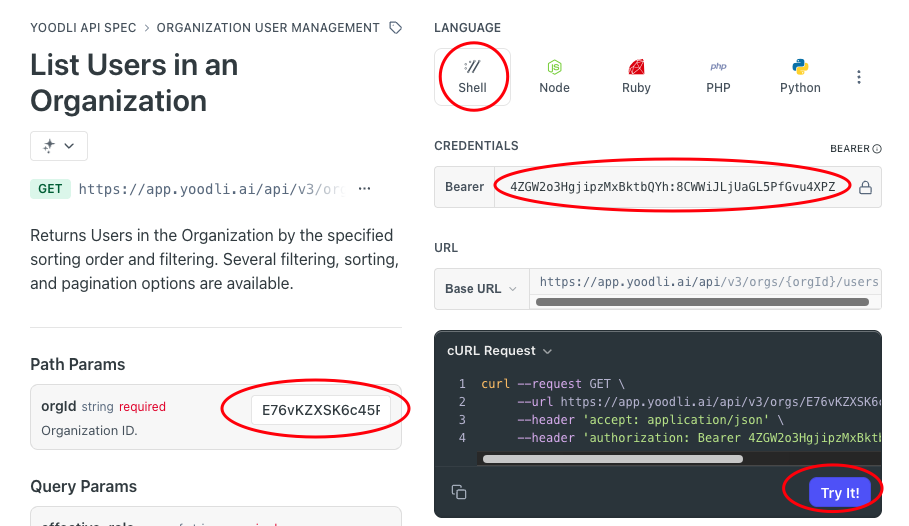Screen dimensions: 909x526
Task: Click the 'curl --request GET' code line
Action: click(x=552, y=383)
